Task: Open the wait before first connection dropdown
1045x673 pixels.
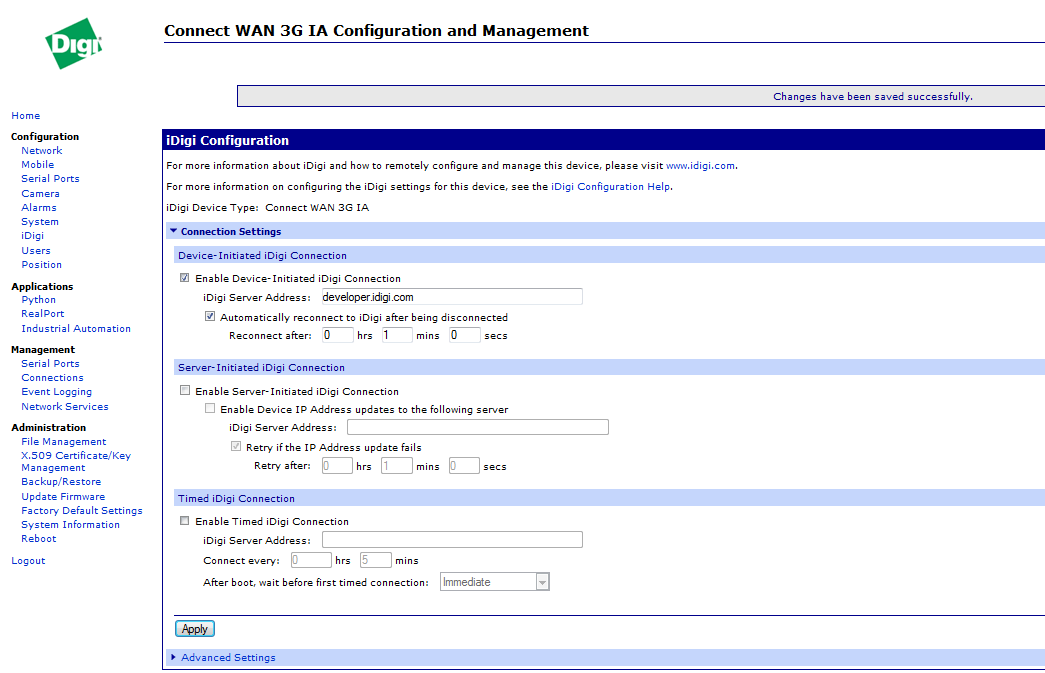Action: pos(495,582)
